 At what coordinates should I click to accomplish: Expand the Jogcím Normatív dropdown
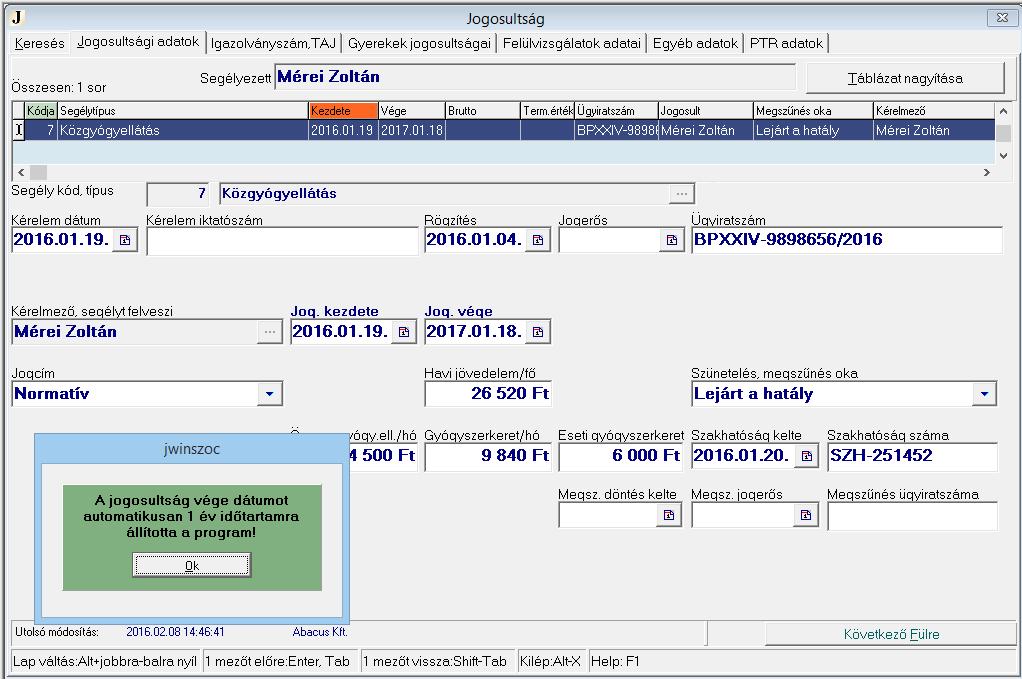pyautogui.click(x=269, y=394)
